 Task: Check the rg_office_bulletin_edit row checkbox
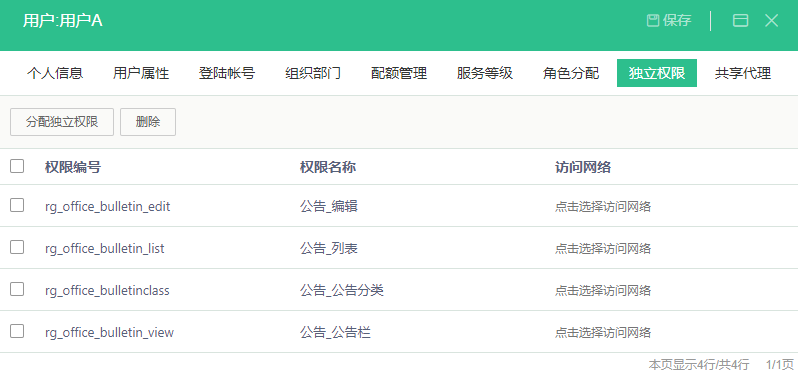(x=17, y=205)
